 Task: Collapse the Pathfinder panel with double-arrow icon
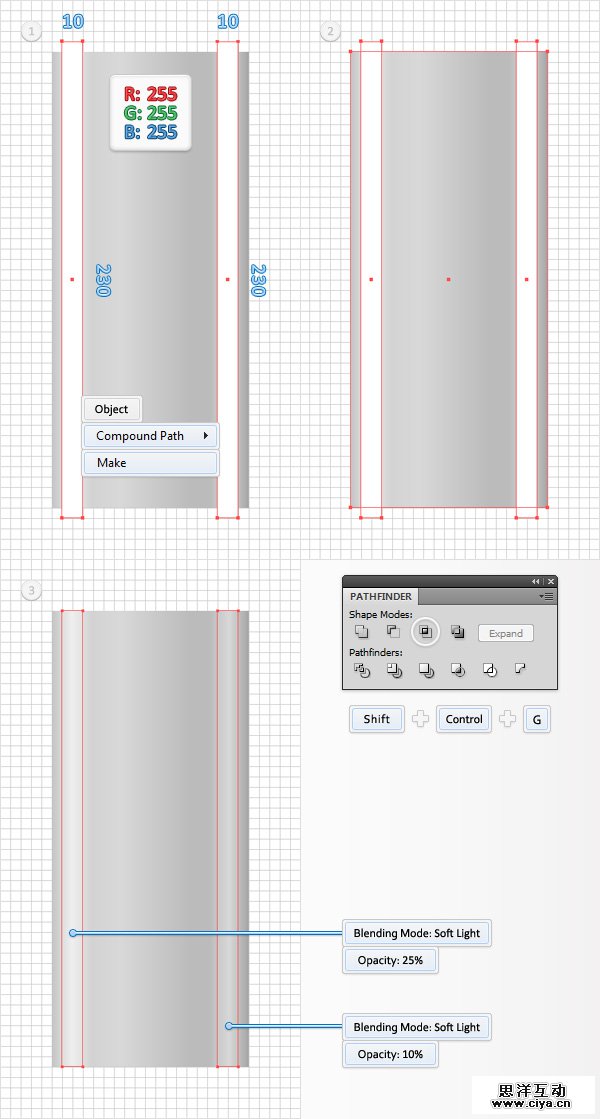click(x=536, y=582)
